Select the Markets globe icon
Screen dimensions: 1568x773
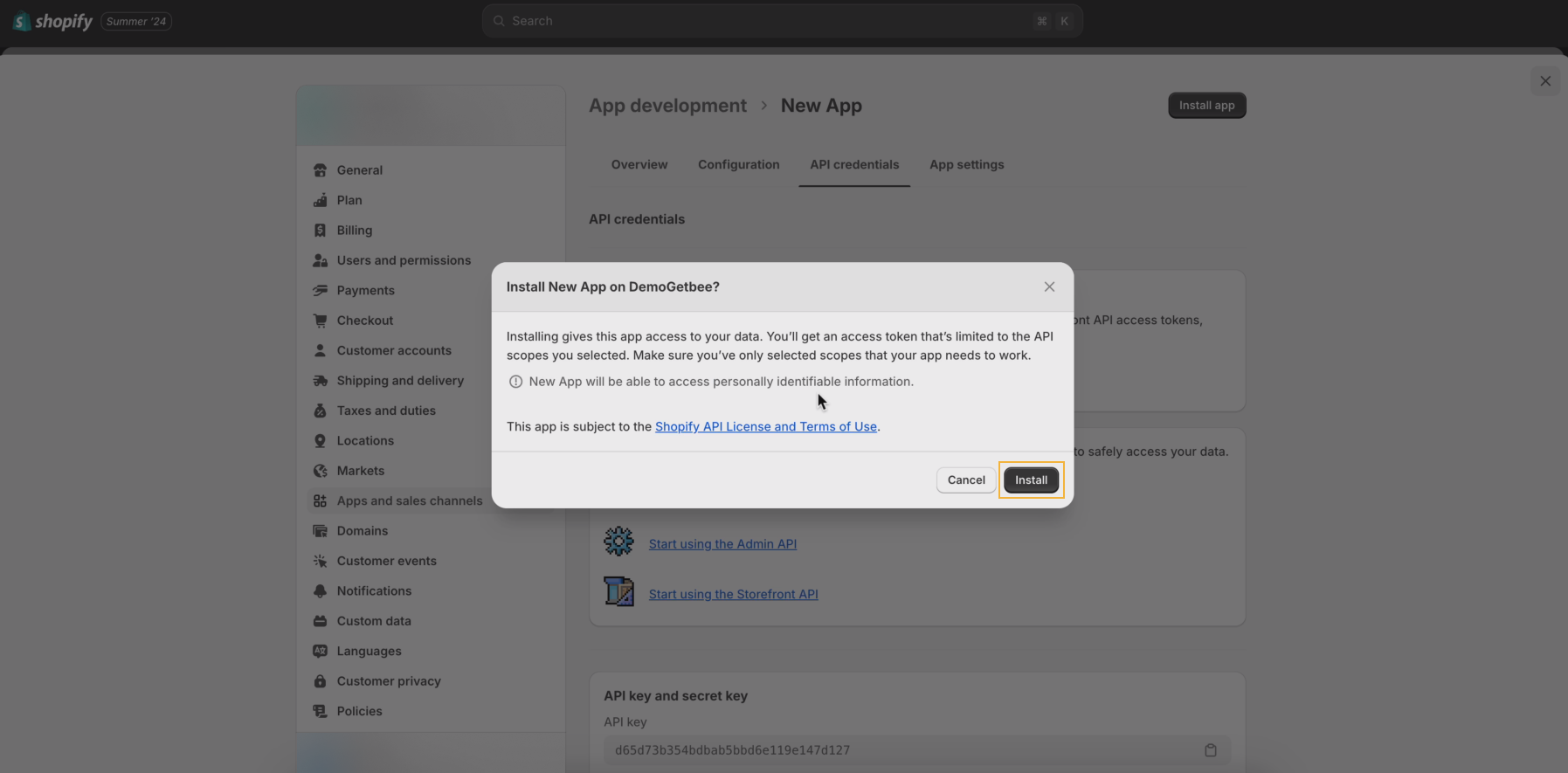tap(320, 471)
